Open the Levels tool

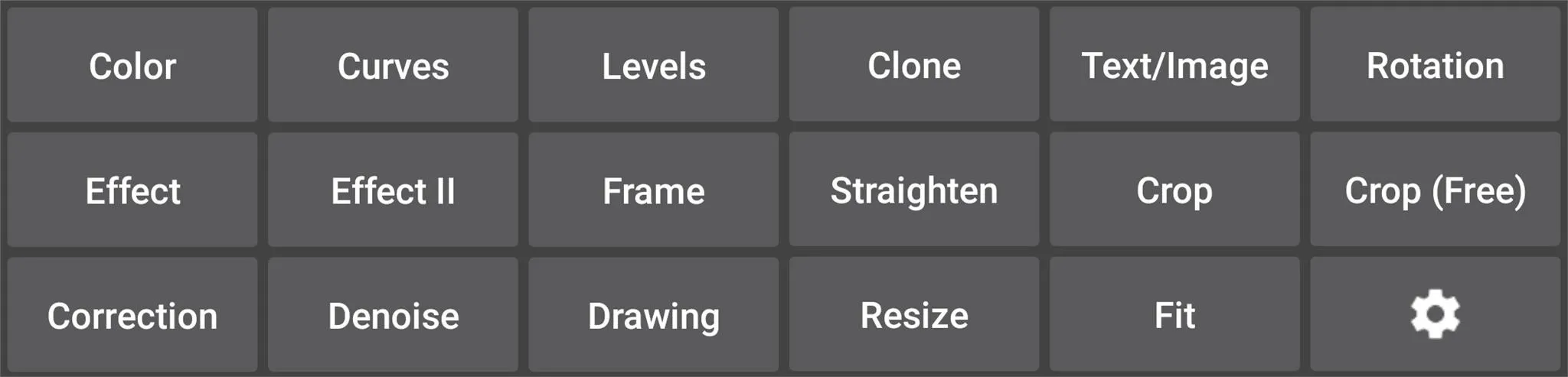pyautogui.click(x=653, y=65)
